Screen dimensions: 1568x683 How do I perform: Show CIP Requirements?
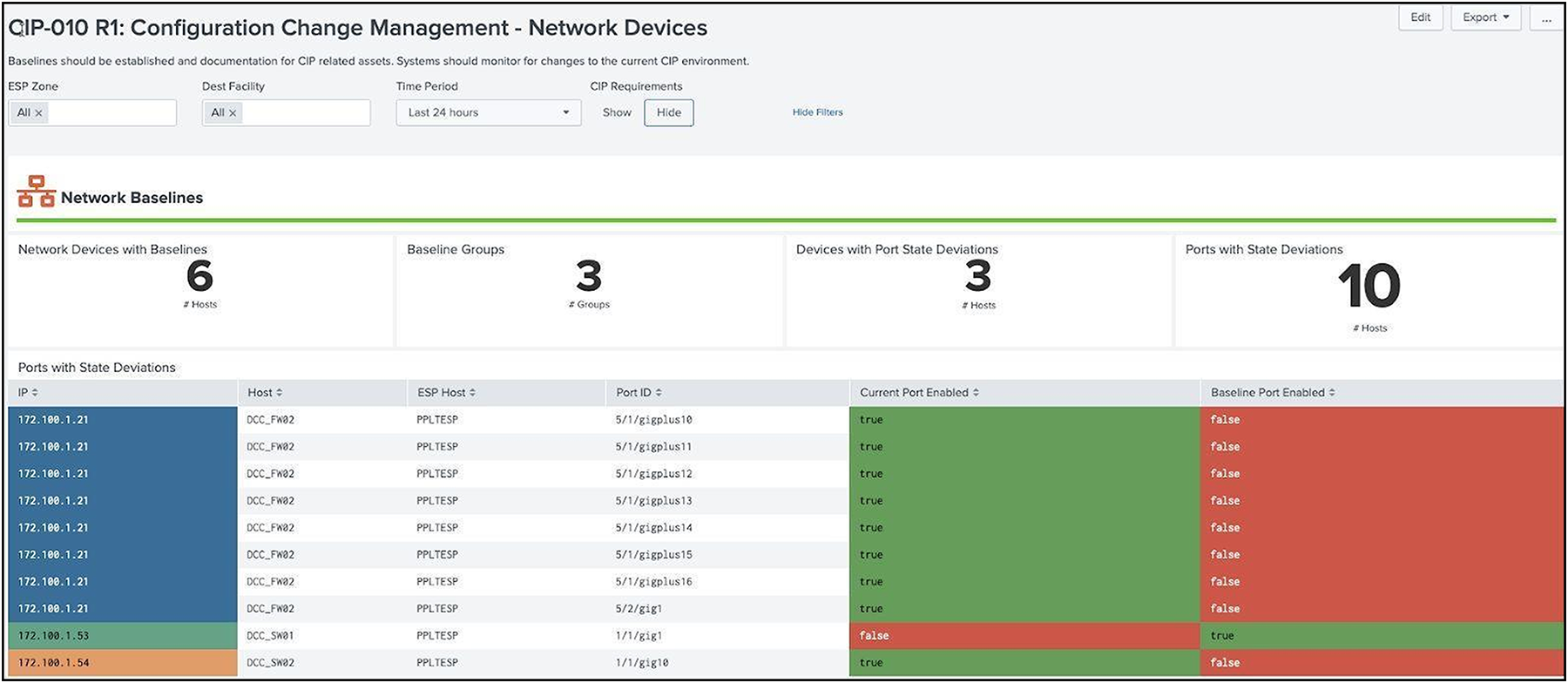(x=617, y=112)
